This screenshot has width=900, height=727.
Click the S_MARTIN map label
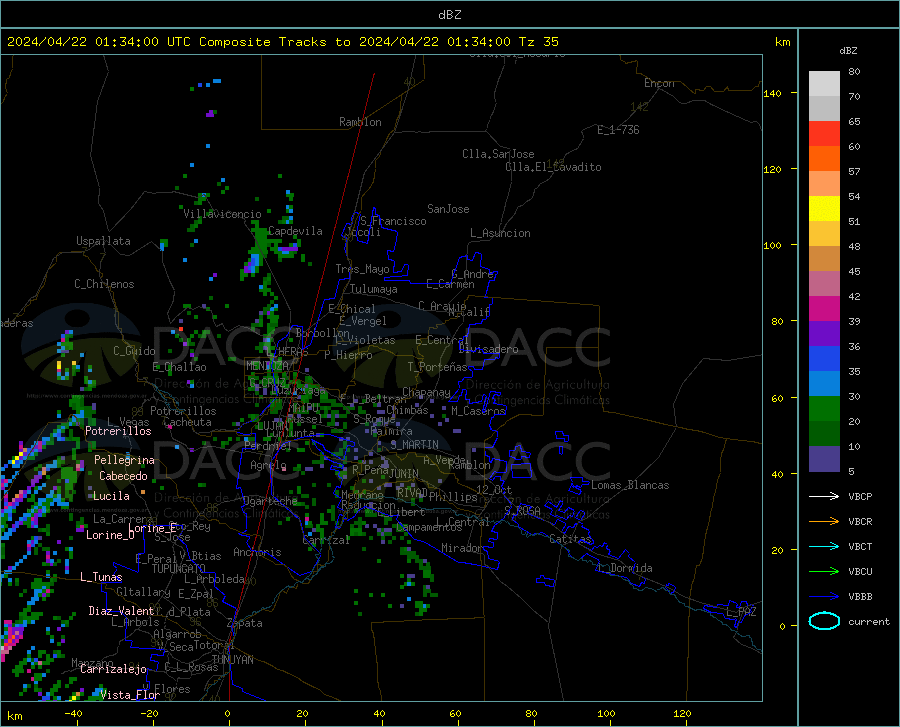pos(414,445)
